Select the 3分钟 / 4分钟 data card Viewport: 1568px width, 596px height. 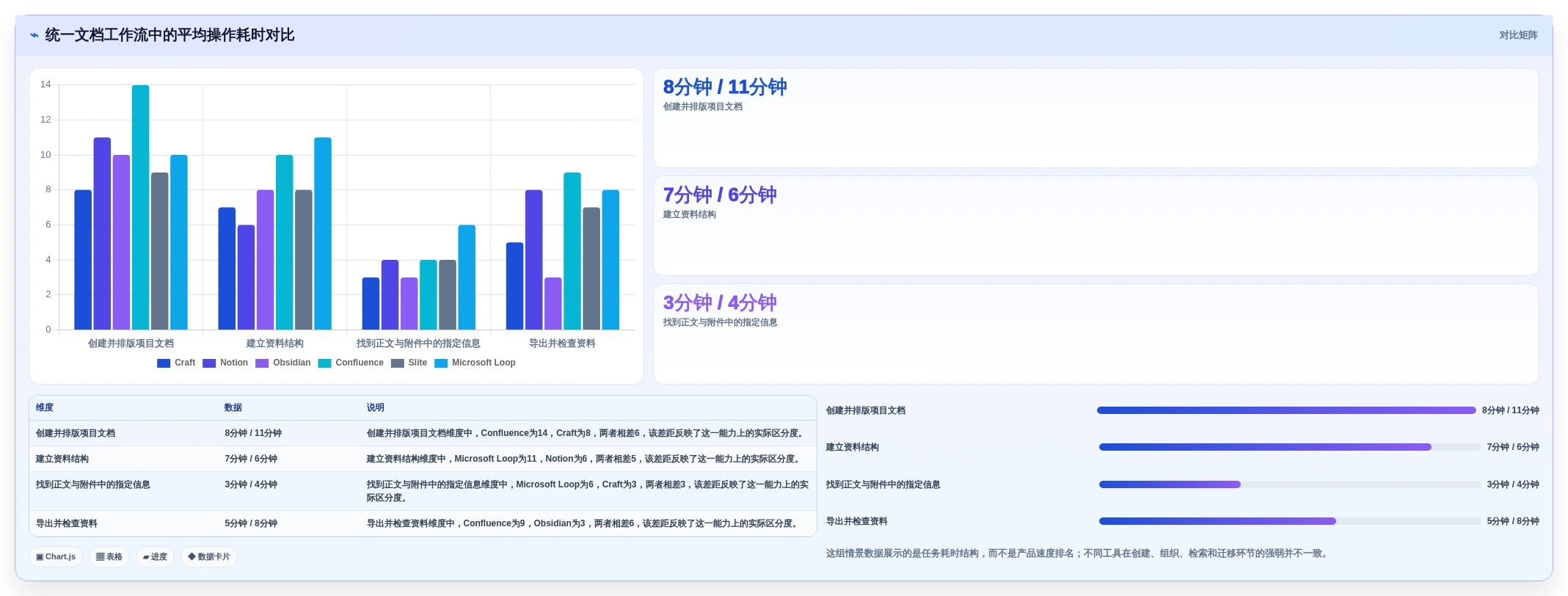(1095, 334)
